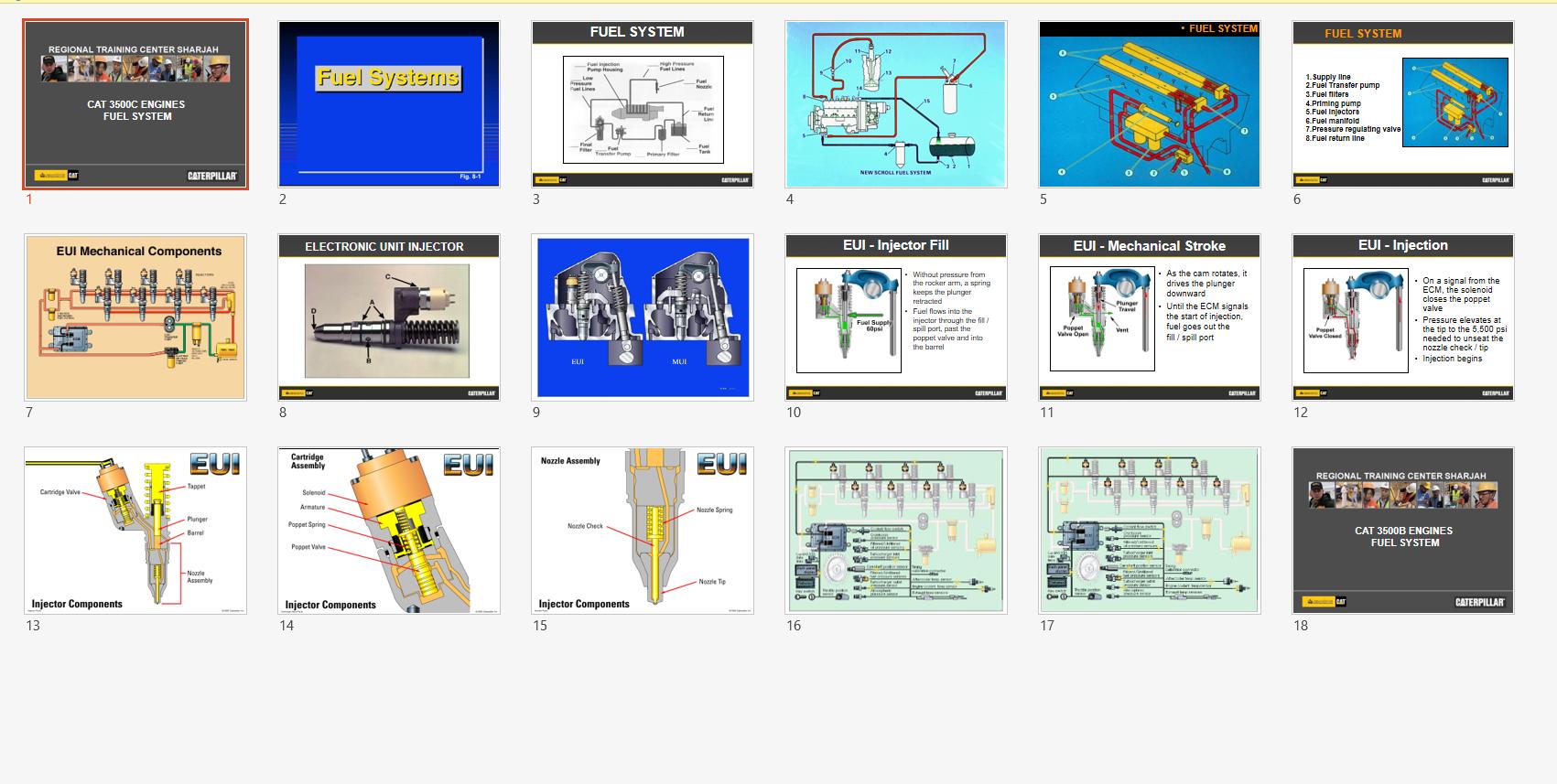Select slide 13 Injector Components cartridge valve
The height and width of the screenshot is (784, 1557).
[135, 531]
